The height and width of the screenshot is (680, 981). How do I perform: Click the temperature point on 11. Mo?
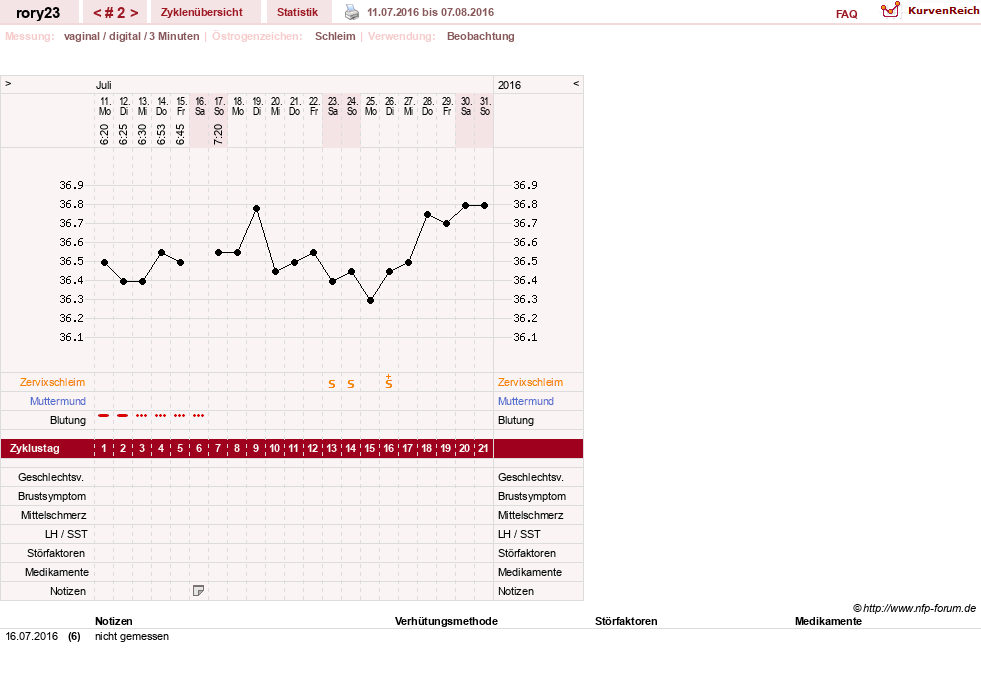pos(104,263)
